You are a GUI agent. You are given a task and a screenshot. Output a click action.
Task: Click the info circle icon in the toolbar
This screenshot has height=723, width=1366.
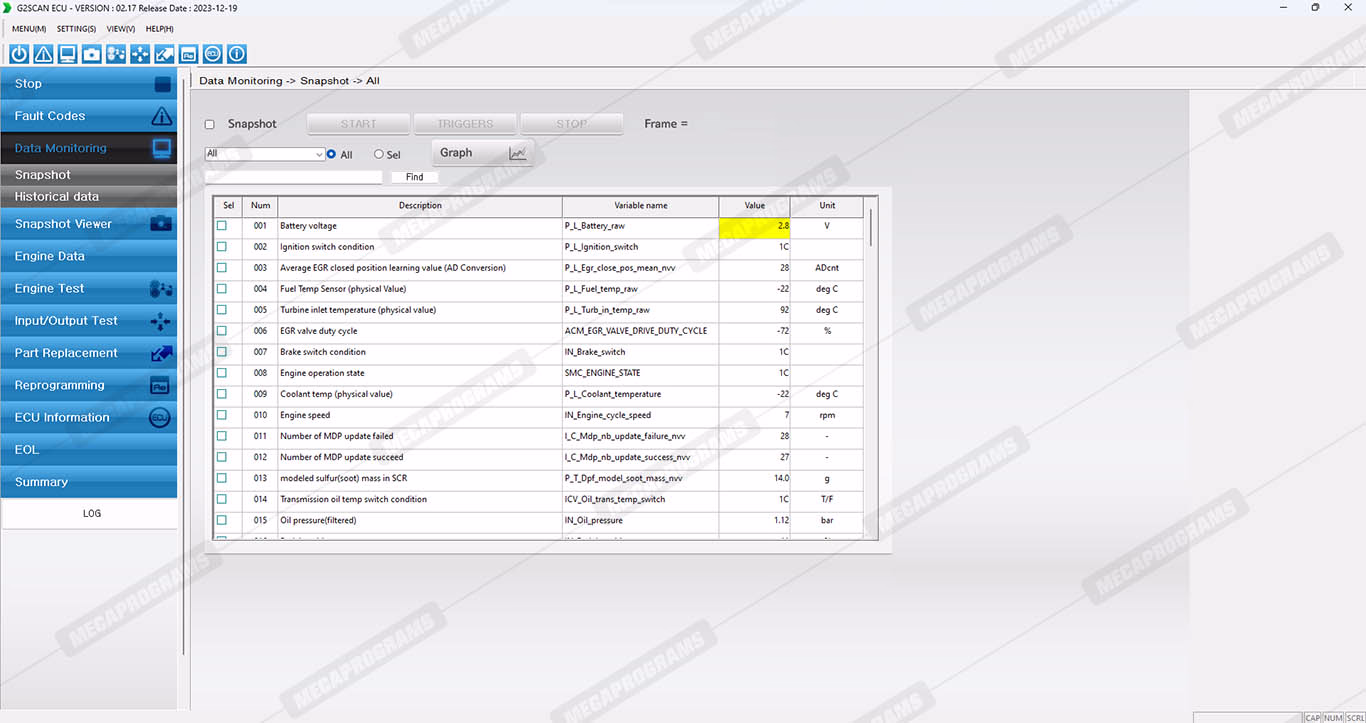pos(237,54)
